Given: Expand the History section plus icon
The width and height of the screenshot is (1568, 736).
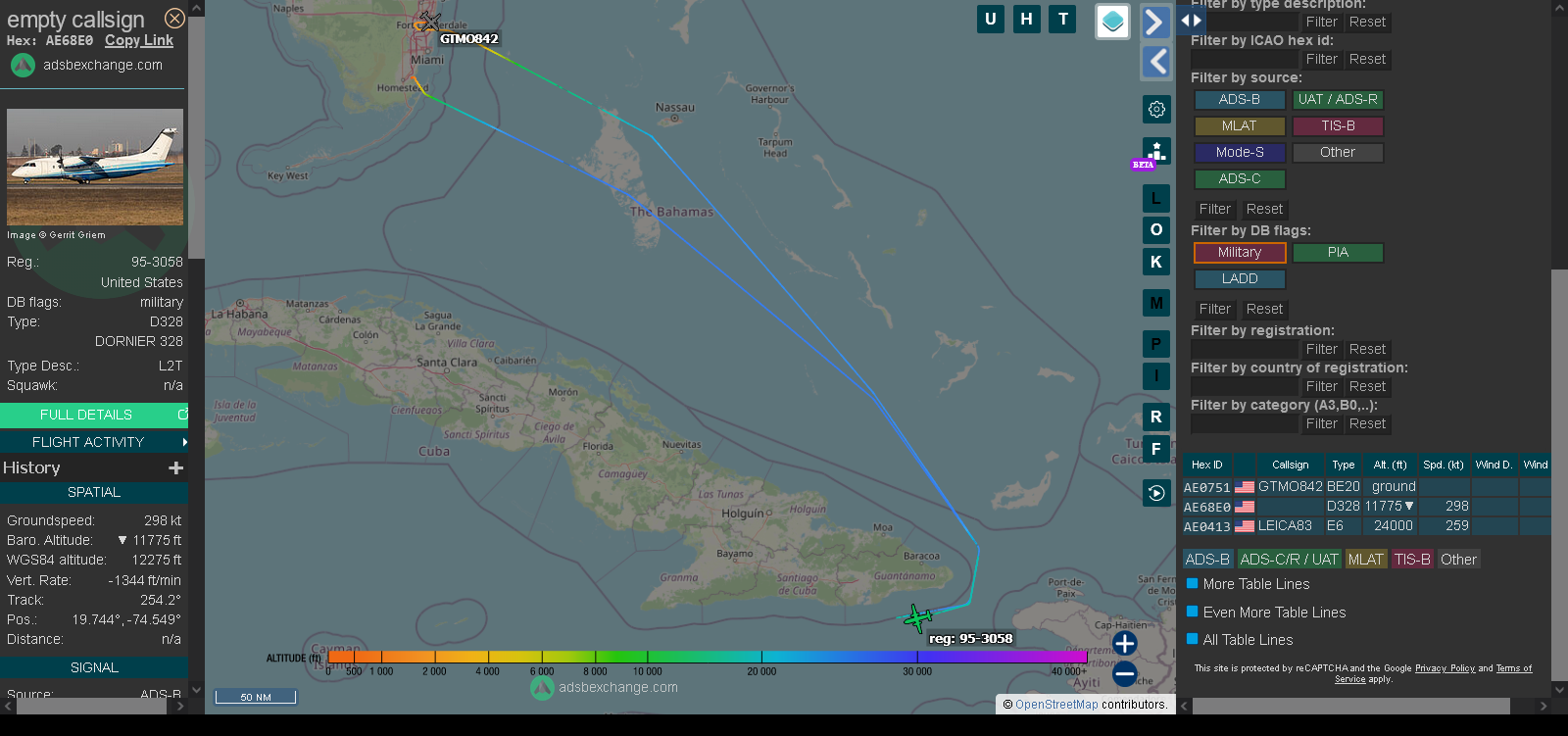Looking at the screenshot, I should click(176, 468).
